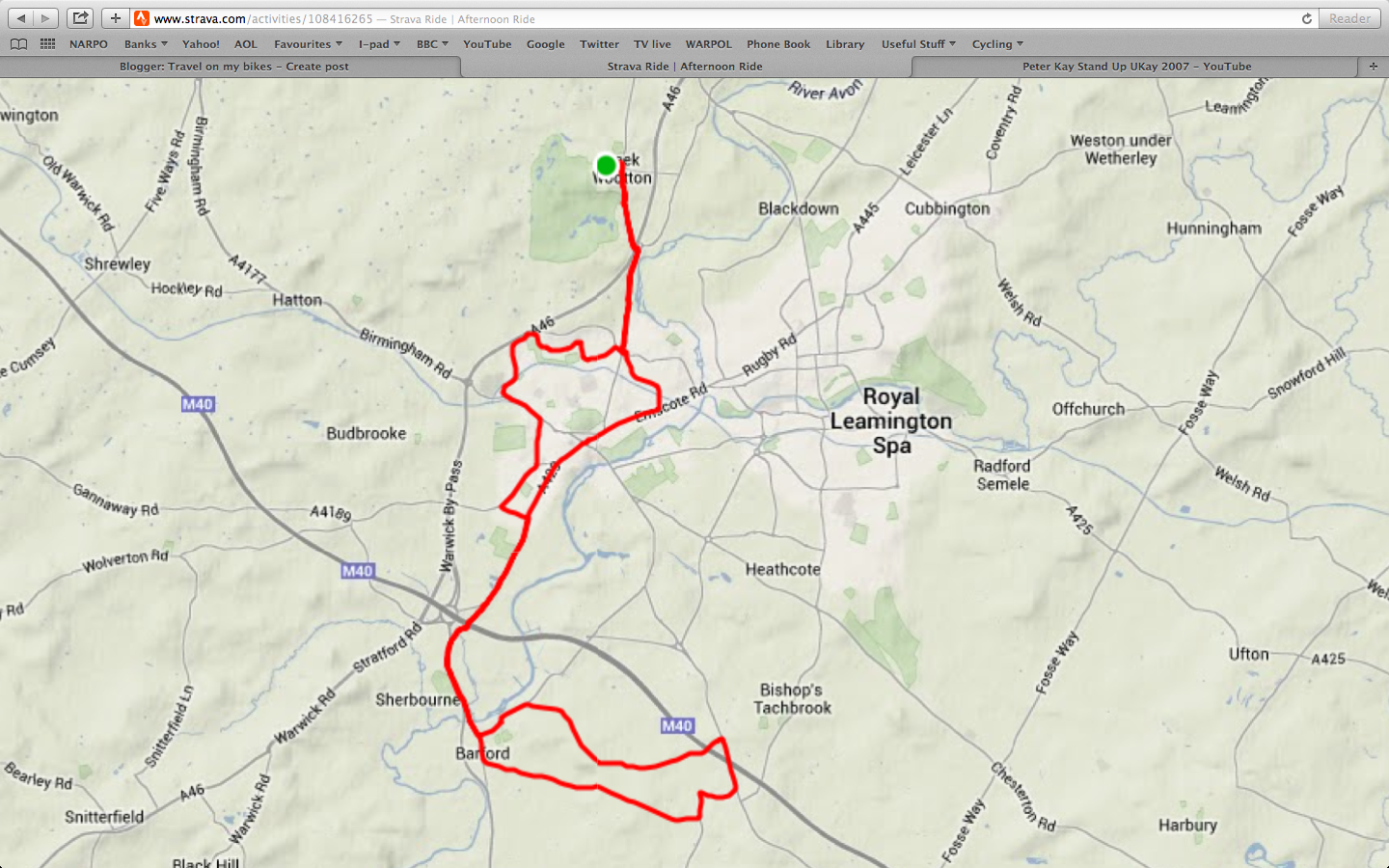Click the Reader button
1389x868 pixels.
[x=1349, y=18]
